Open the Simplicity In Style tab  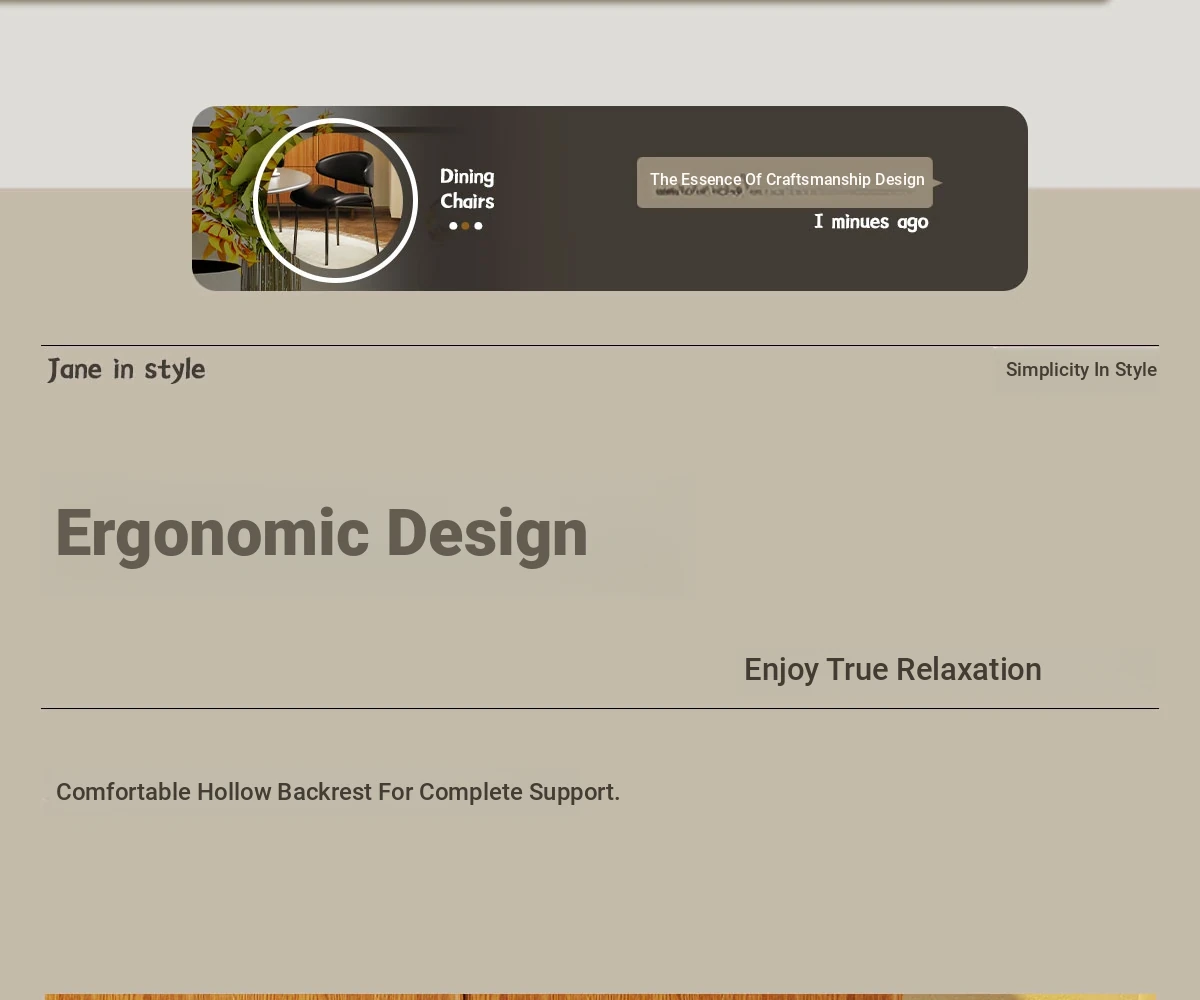(x=1080, y=370)
